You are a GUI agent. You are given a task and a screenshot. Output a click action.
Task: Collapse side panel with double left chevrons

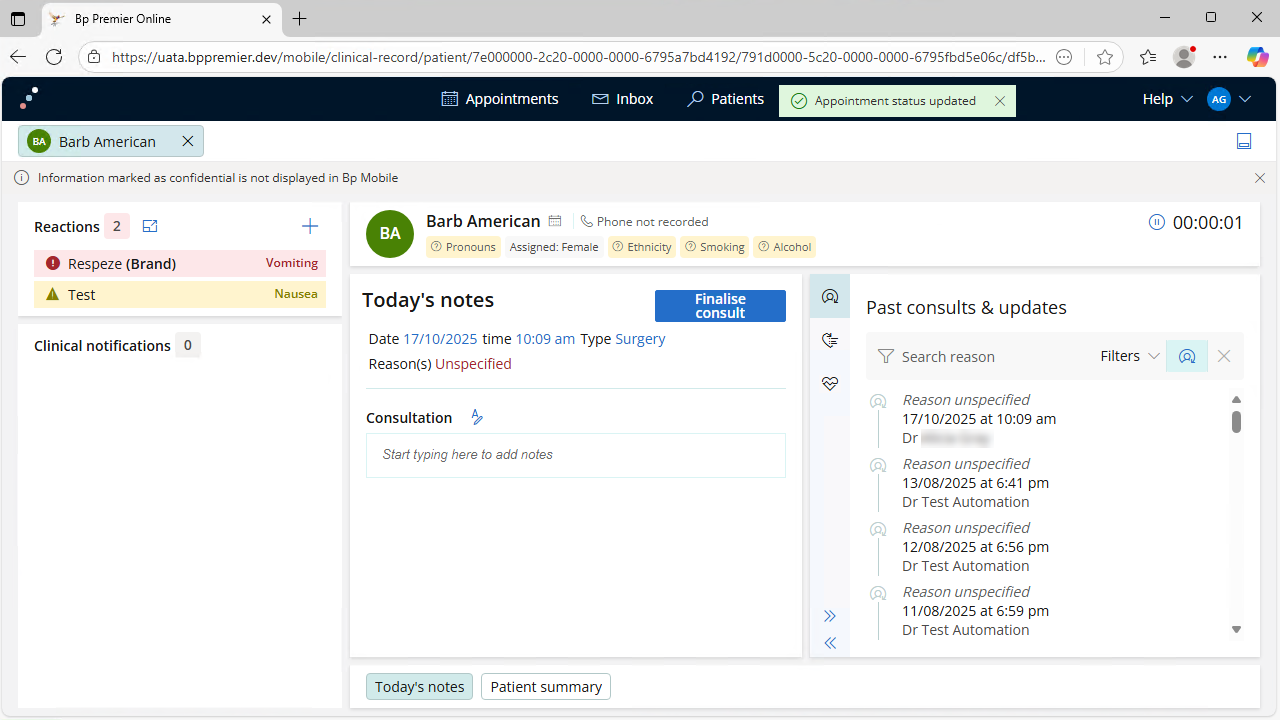(x=829, y=643)
